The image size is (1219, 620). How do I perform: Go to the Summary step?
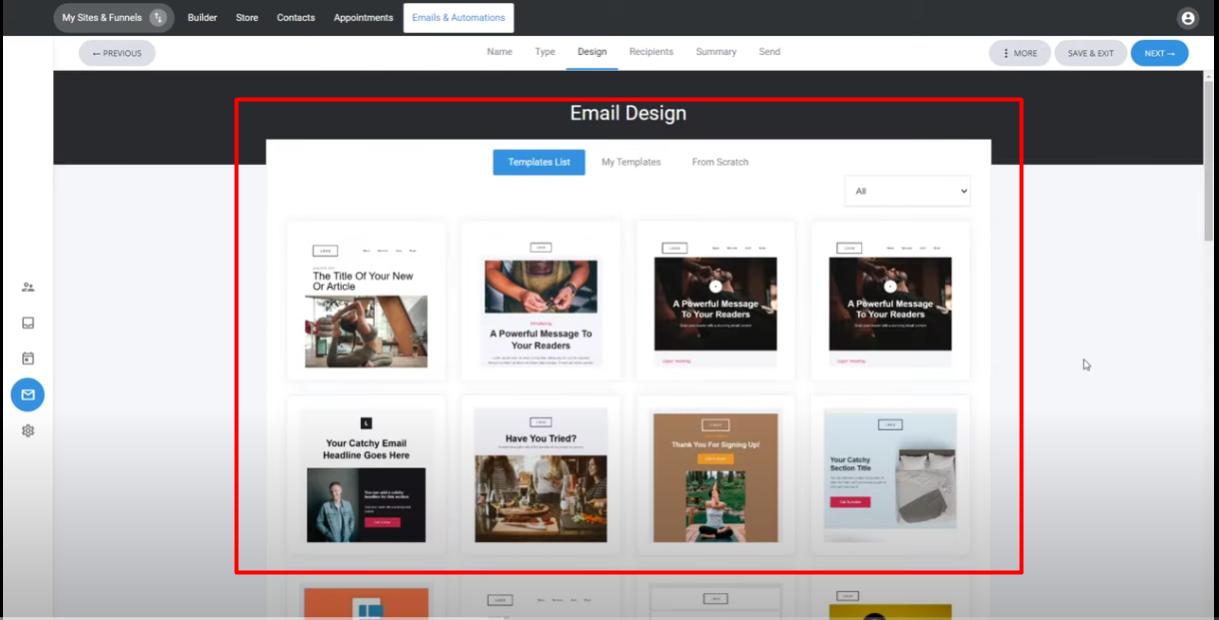716,52
